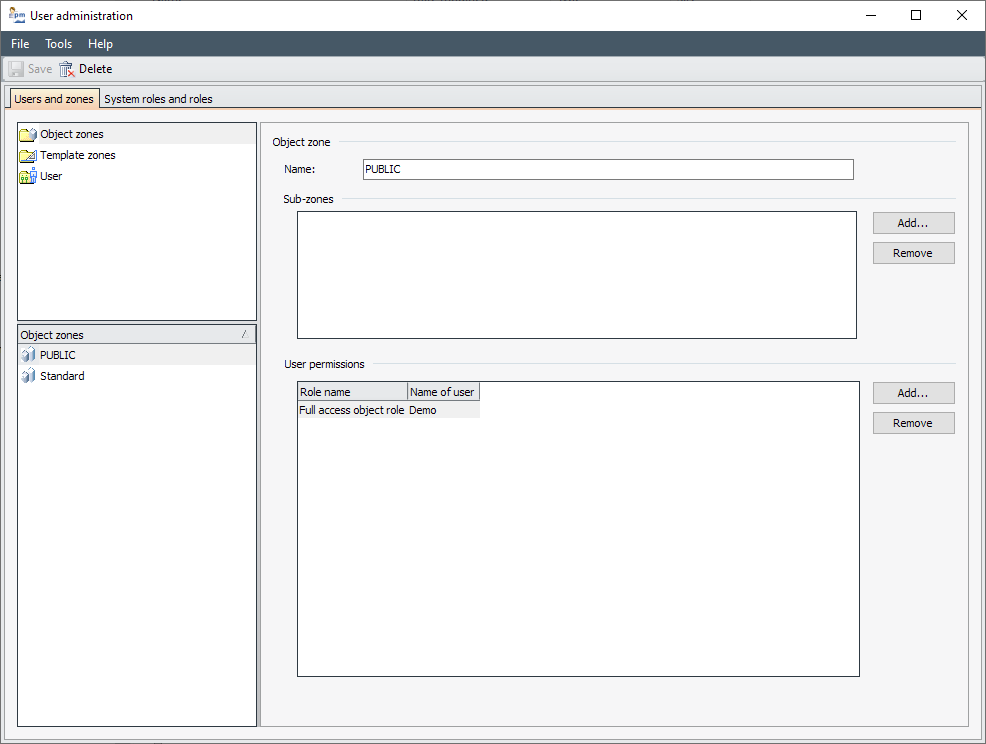Click Add button for User permissions
This screenshot has height=744, width=986.
coord(913,393)
